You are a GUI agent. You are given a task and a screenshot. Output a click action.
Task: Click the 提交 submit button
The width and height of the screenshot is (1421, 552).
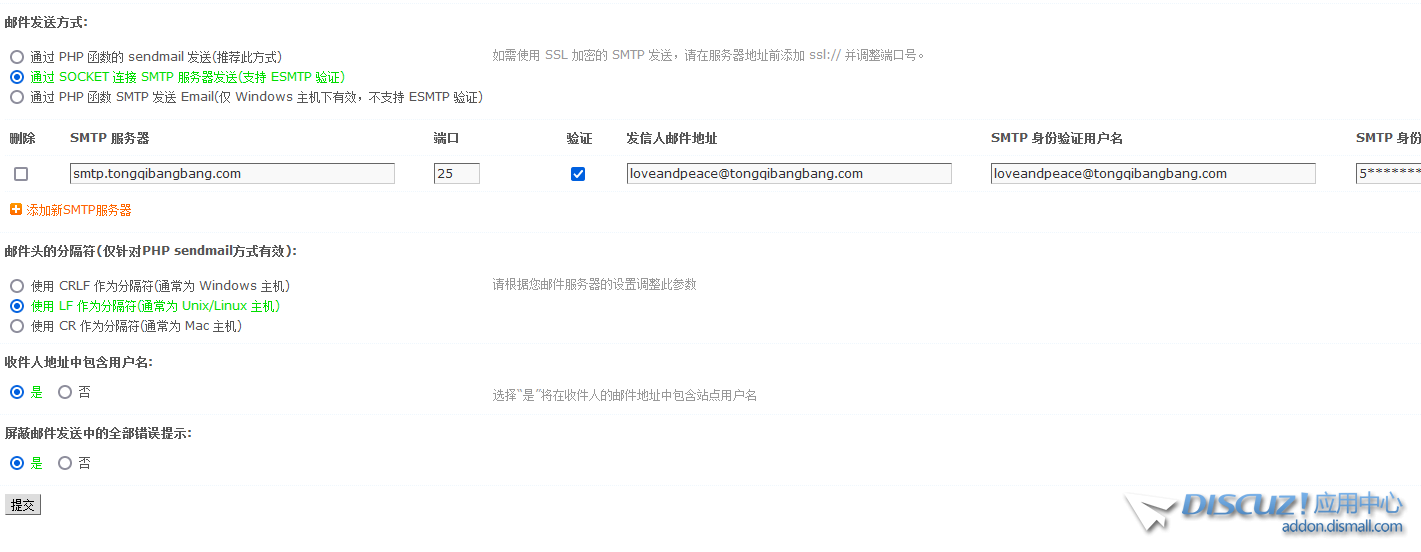(x=23, y=505)
